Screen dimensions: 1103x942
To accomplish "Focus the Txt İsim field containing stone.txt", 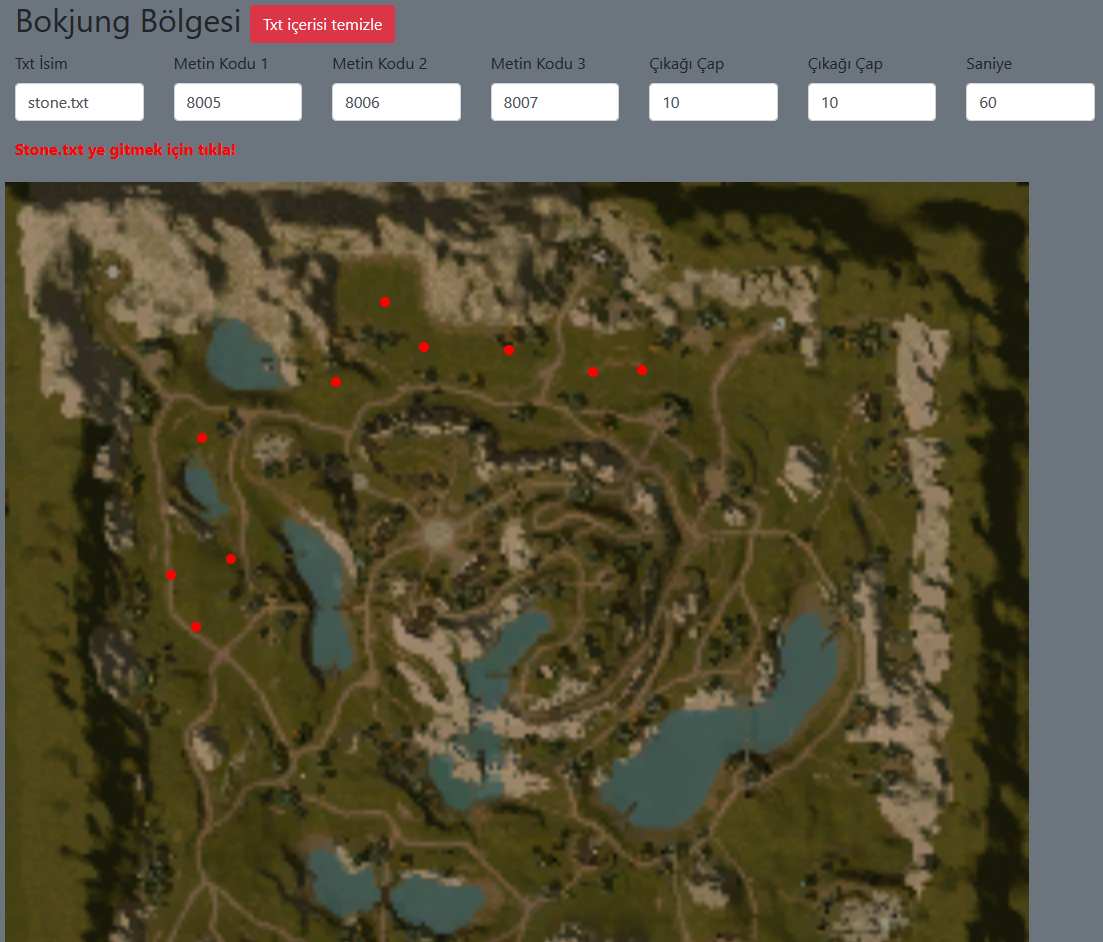I will 79,102.
